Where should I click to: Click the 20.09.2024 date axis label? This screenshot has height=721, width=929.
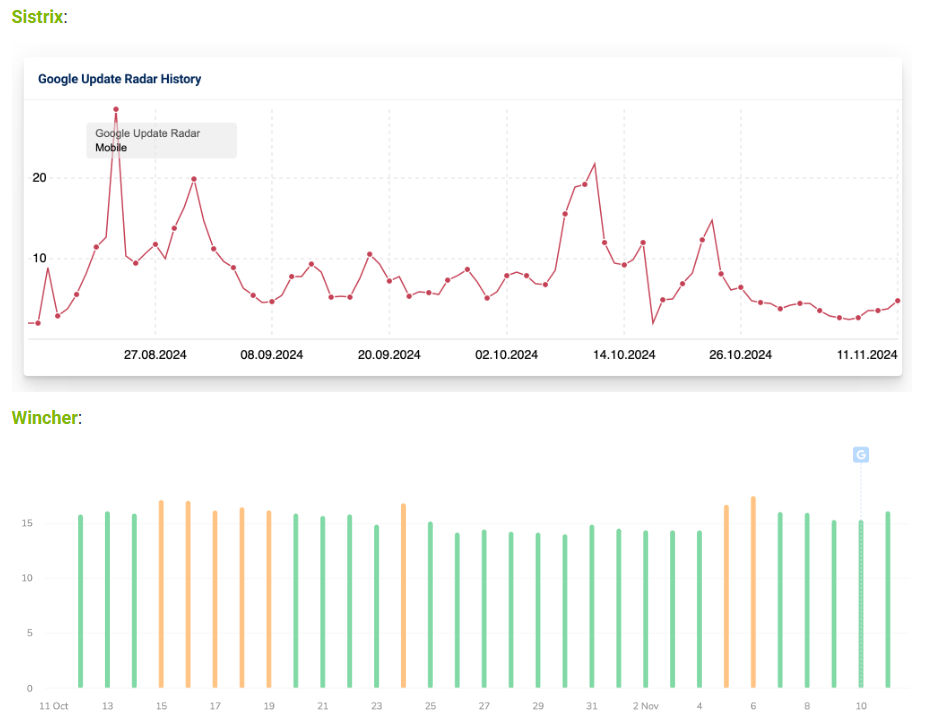[389, 355]
